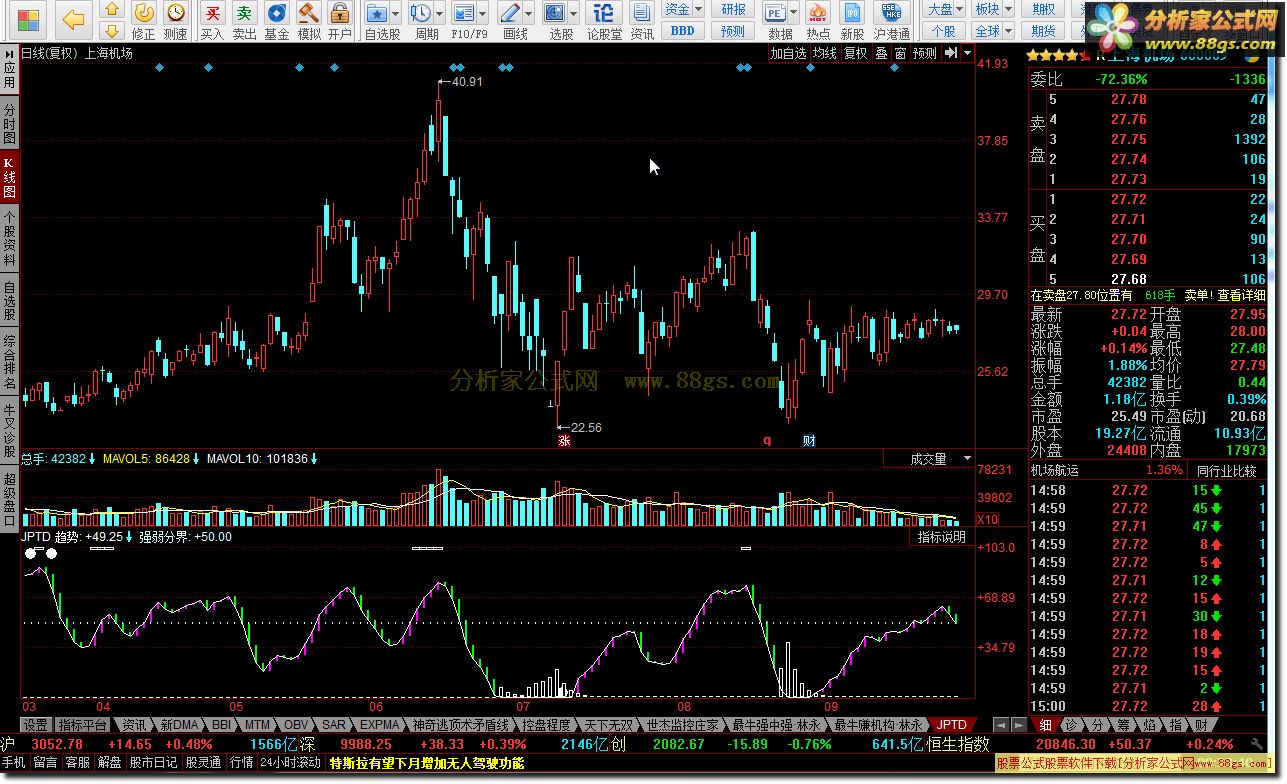Viewport: 1287px width, 784px height.
Task: Toggle 叠 overlay option
Action: point(881,53)
